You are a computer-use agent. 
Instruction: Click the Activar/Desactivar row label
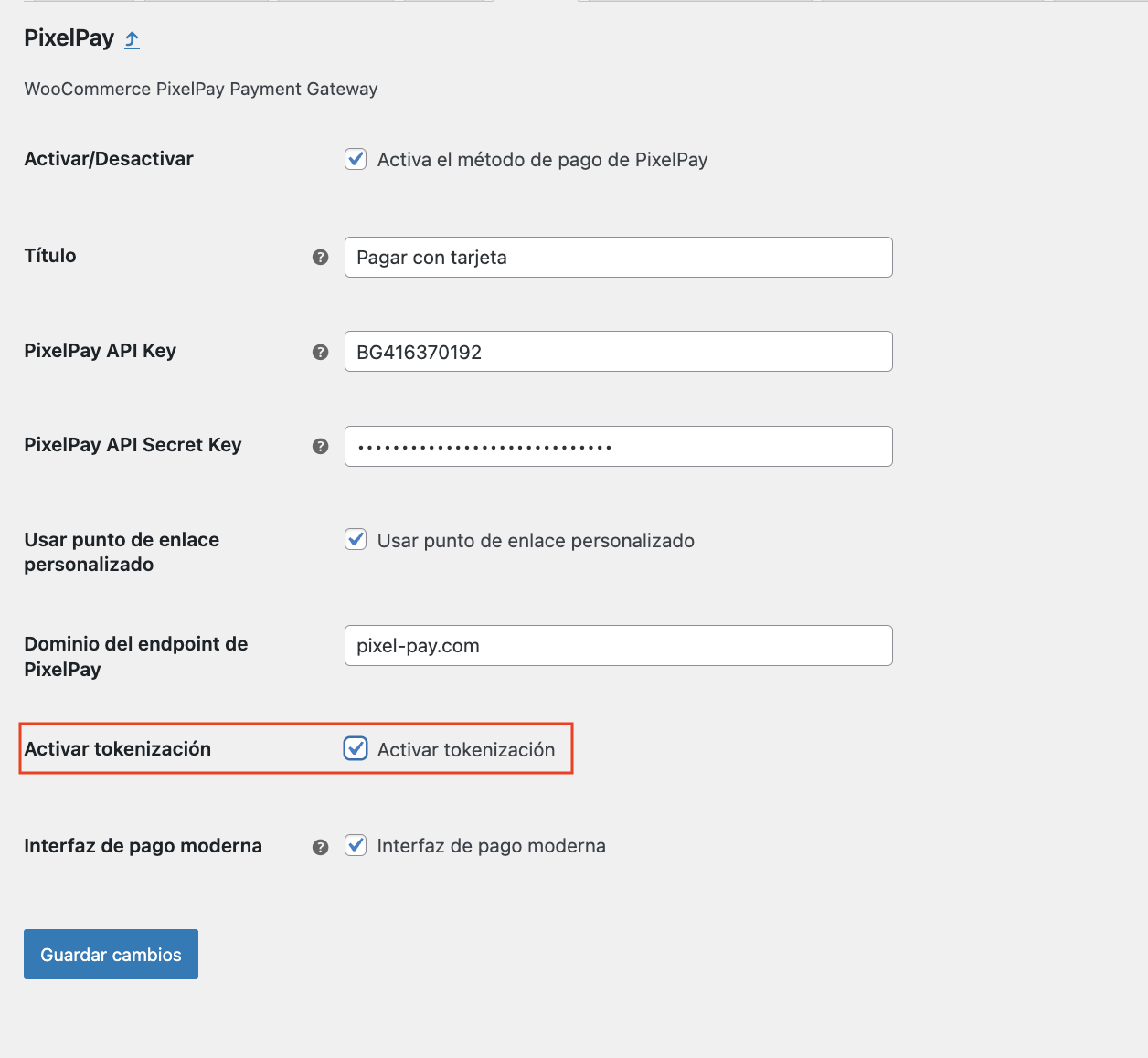[109, 159]
